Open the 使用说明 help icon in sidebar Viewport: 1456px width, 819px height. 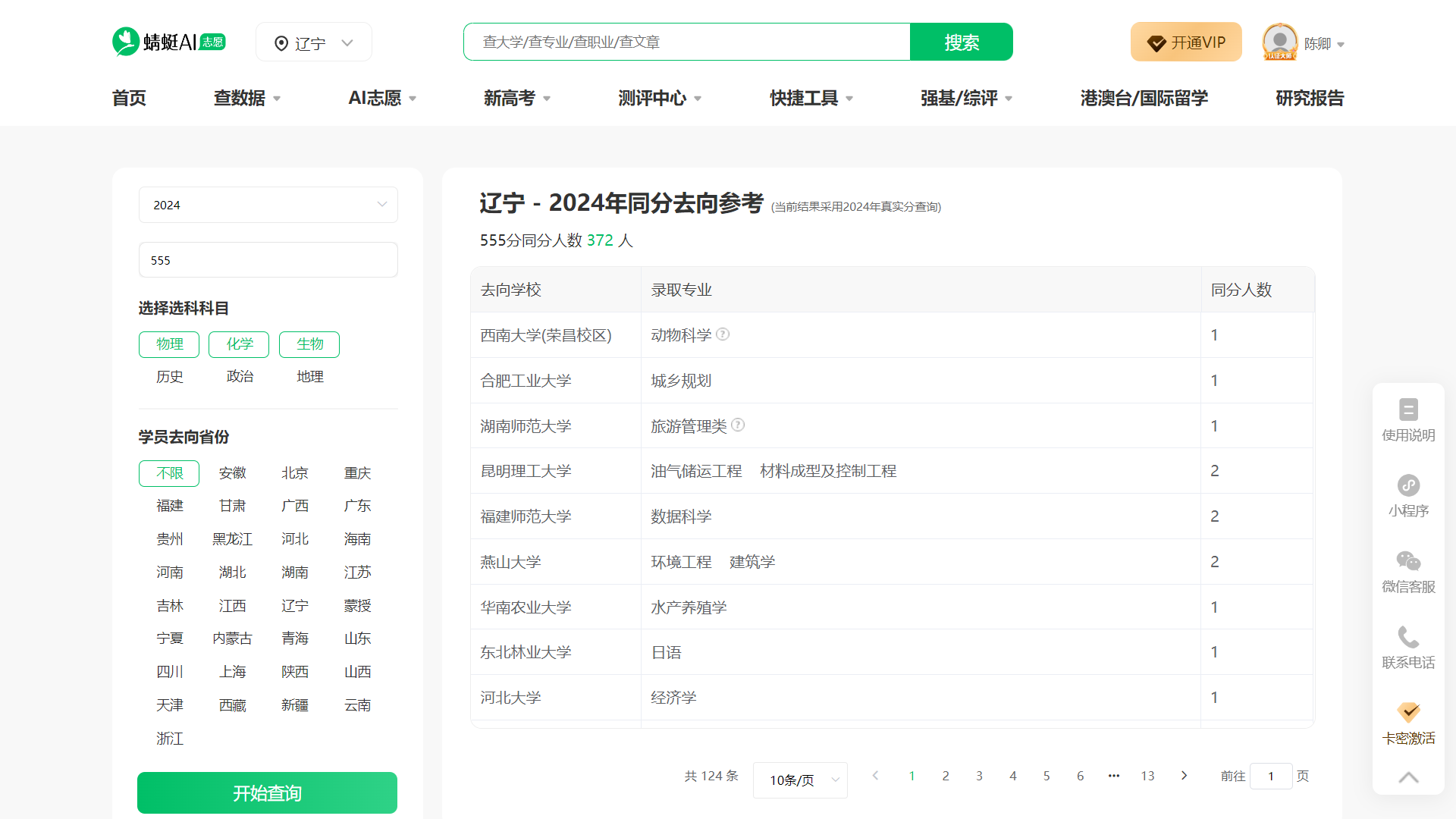(1408, 409)
